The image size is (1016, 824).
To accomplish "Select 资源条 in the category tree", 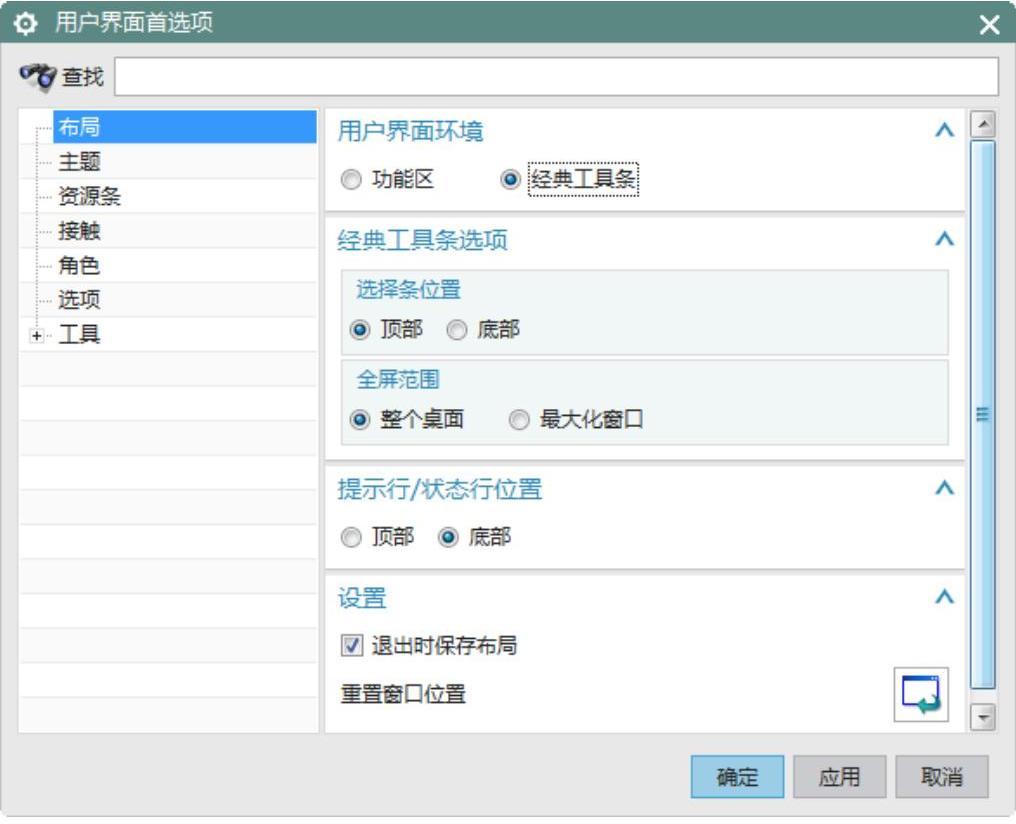I will point(89,196).
